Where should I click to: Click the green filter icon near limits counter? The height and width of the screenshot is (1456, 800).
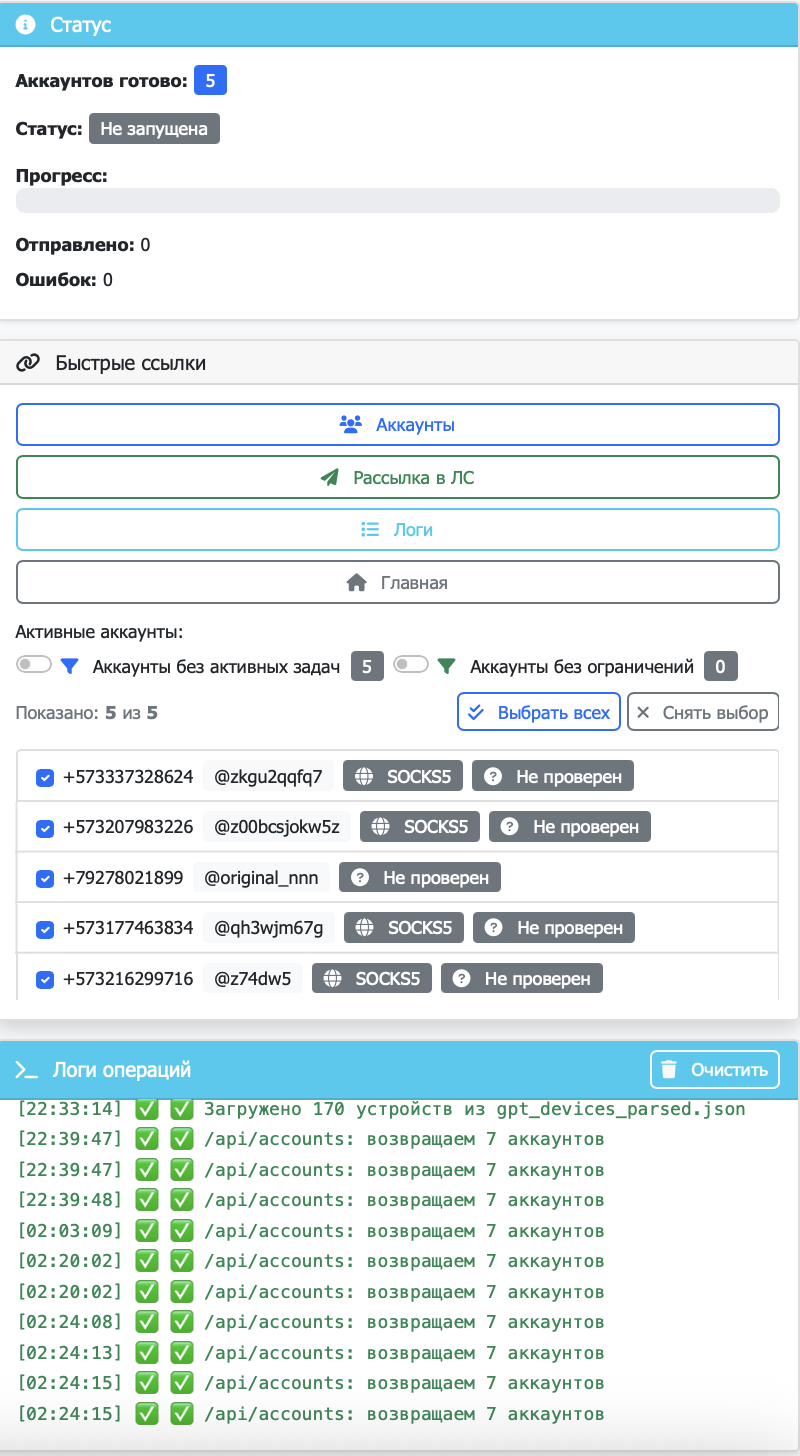(446, 663)
